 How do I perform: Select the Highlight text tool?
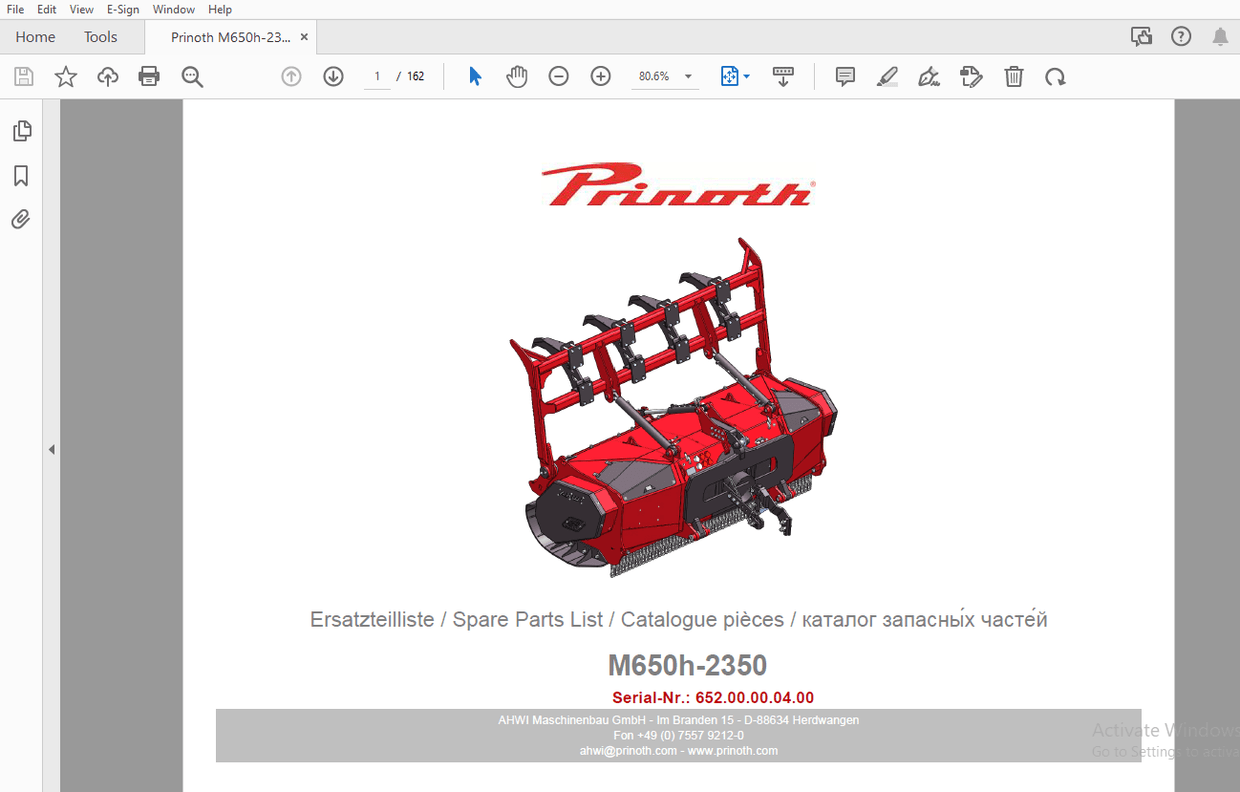(887, 76)
